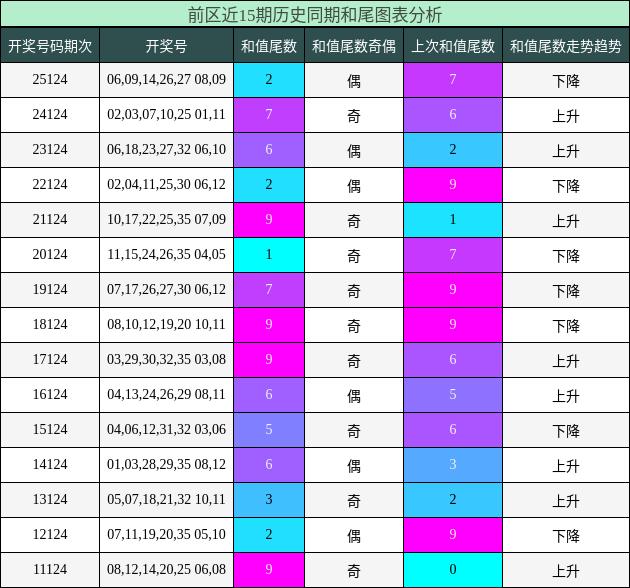Select the column header 开奖号

[166, 46]
